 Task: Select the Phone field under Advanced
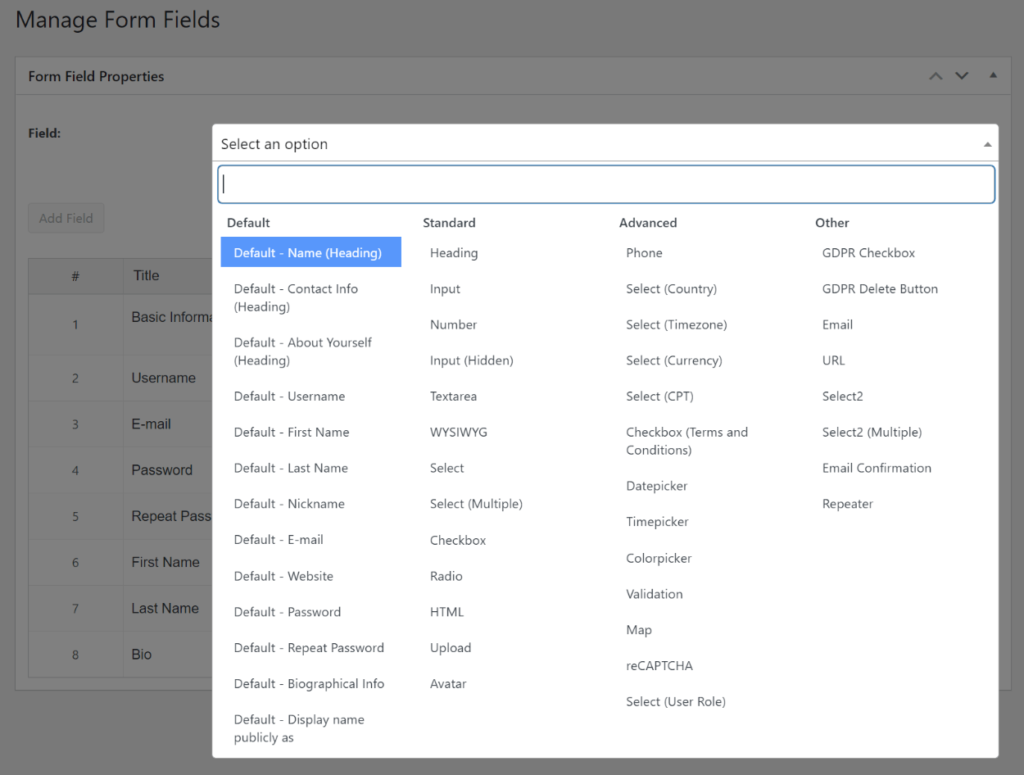coord(644,252)
